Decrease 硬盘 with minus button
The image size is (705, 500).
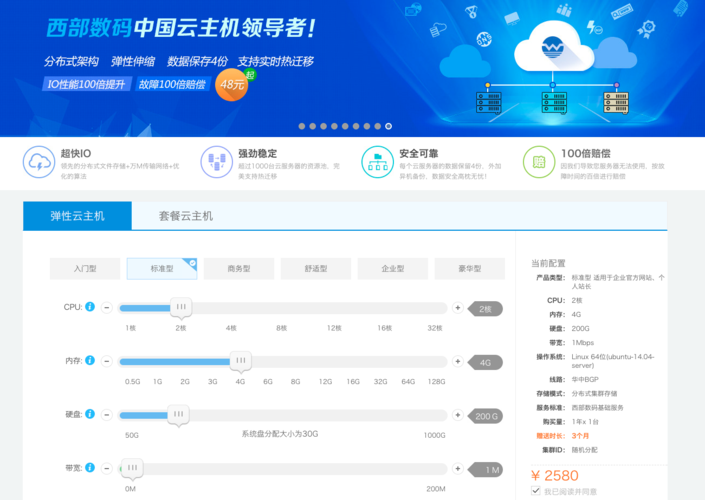107,415
